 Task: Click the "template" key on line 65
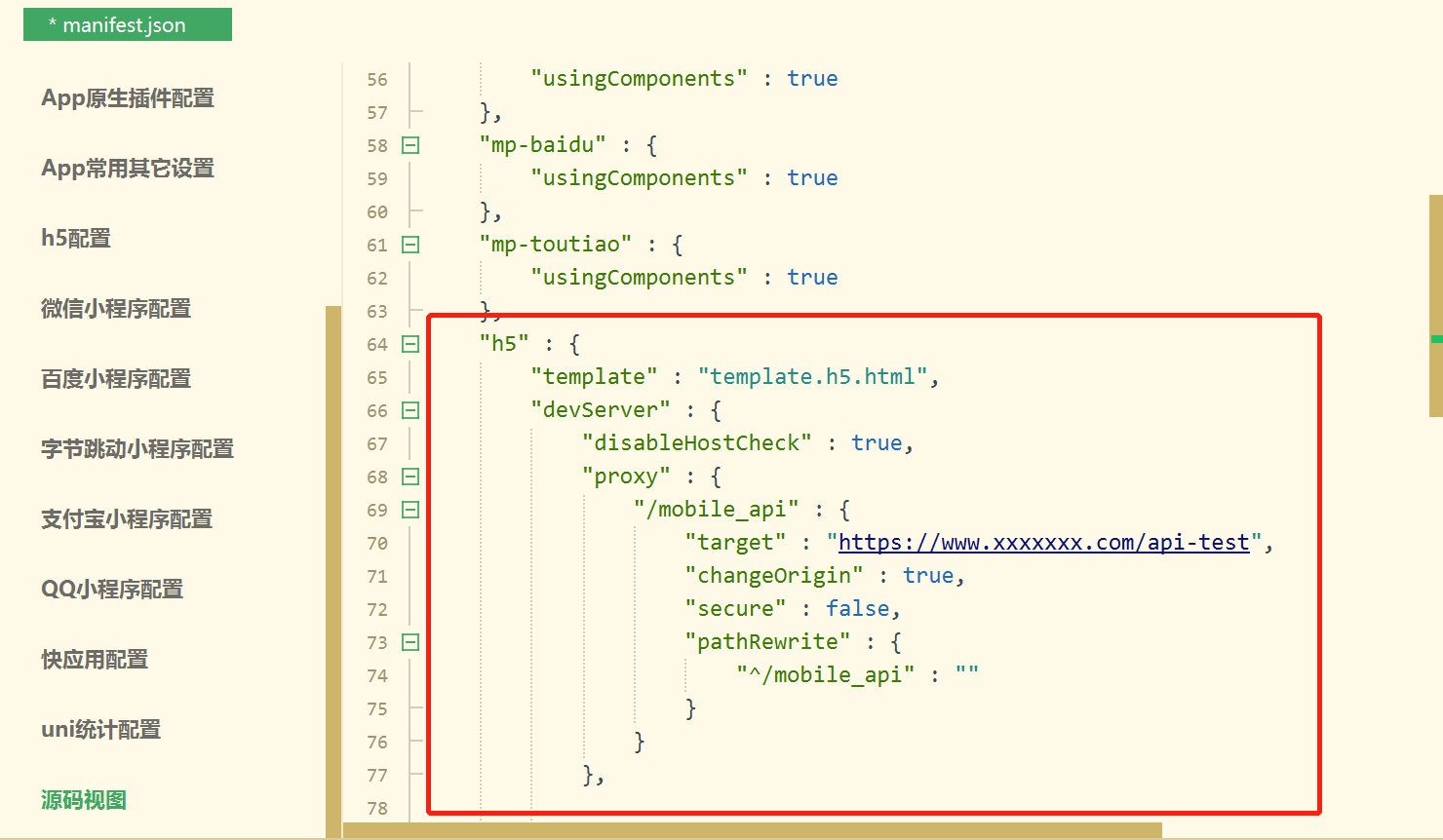(x=594, y=377)
